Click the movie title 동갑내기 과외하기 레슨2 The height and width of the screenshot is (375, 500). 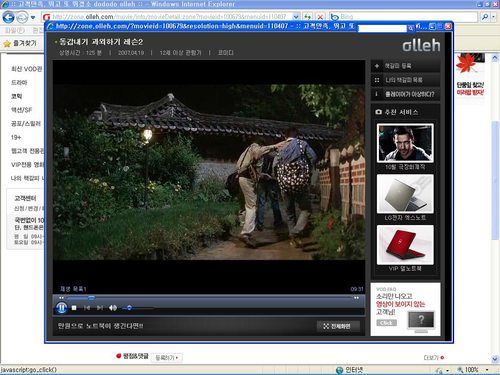click(101, 42)
